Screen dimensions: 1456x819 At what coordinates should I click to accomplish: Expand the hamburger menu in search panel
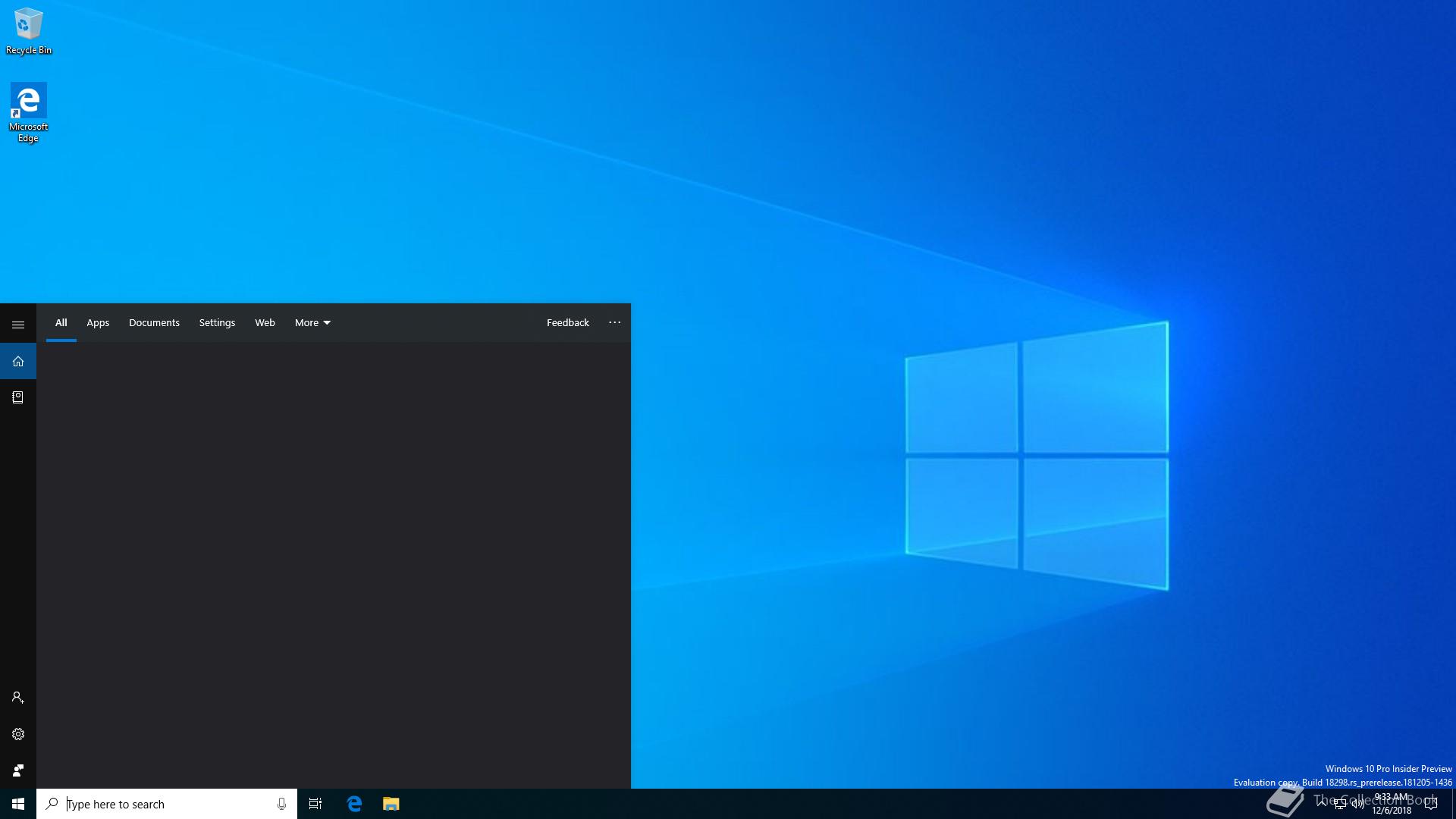pos(18,325)
